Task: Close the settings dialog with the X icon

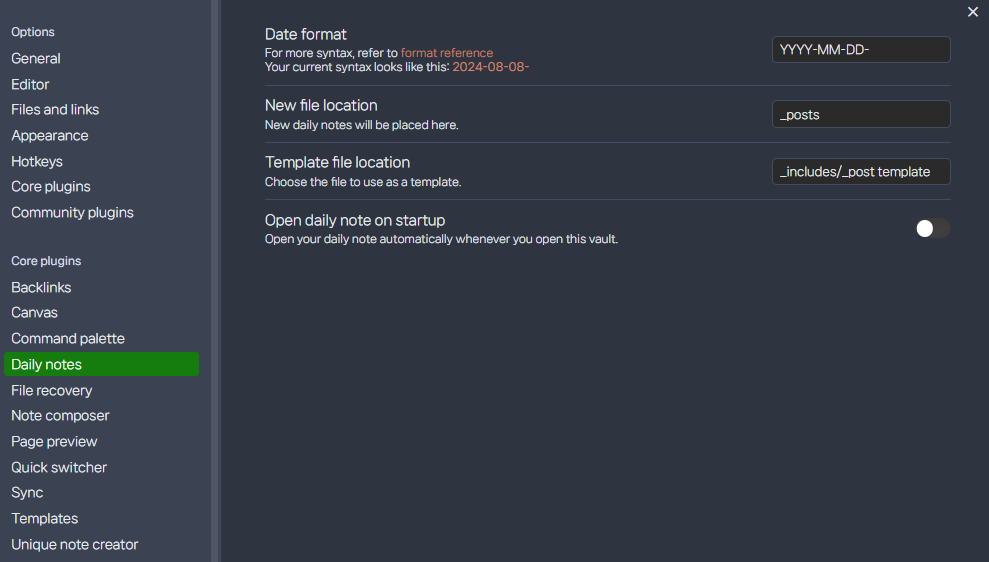Action: [972, 12]
